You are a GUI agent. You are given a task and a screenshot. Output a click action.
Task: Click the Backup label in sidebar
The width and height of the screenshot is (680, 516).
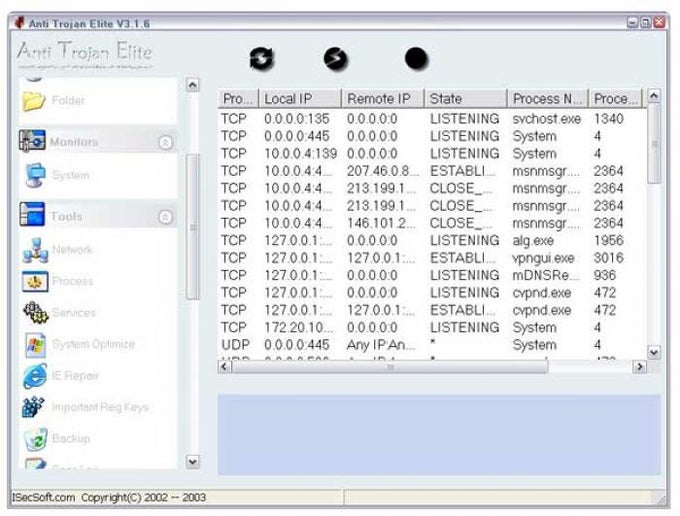pos(71,438)
